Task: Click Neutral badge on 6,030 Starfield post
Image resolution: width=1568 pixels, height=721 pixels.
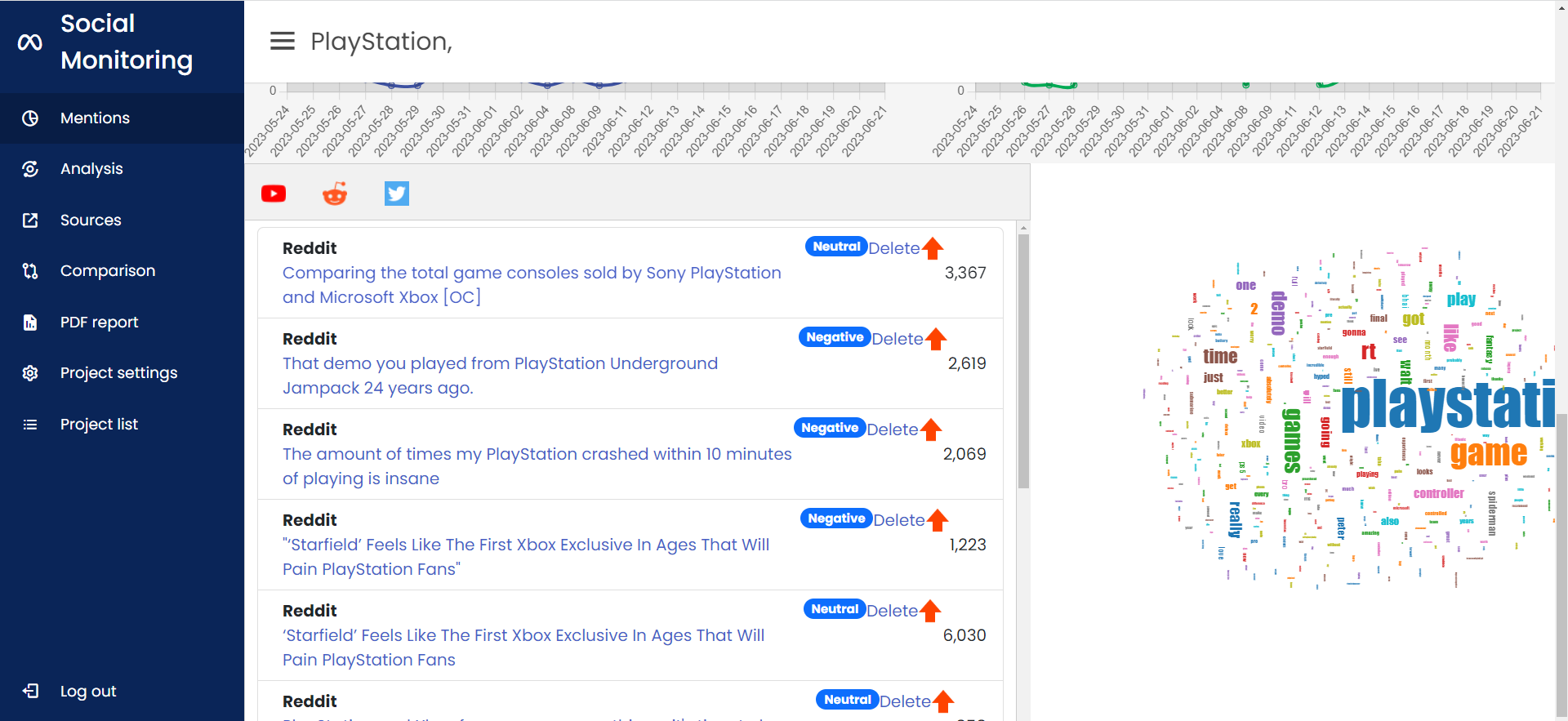Action: (x=835, y=609)
